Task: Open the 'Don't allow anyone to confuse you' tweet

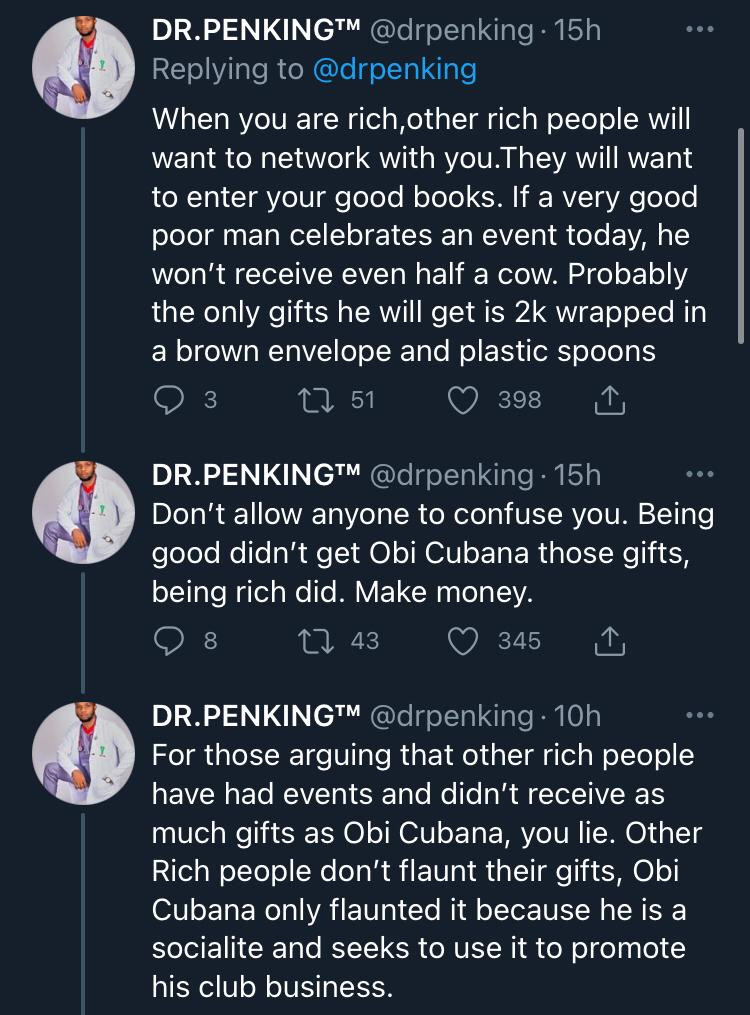Action: point(432,553)
